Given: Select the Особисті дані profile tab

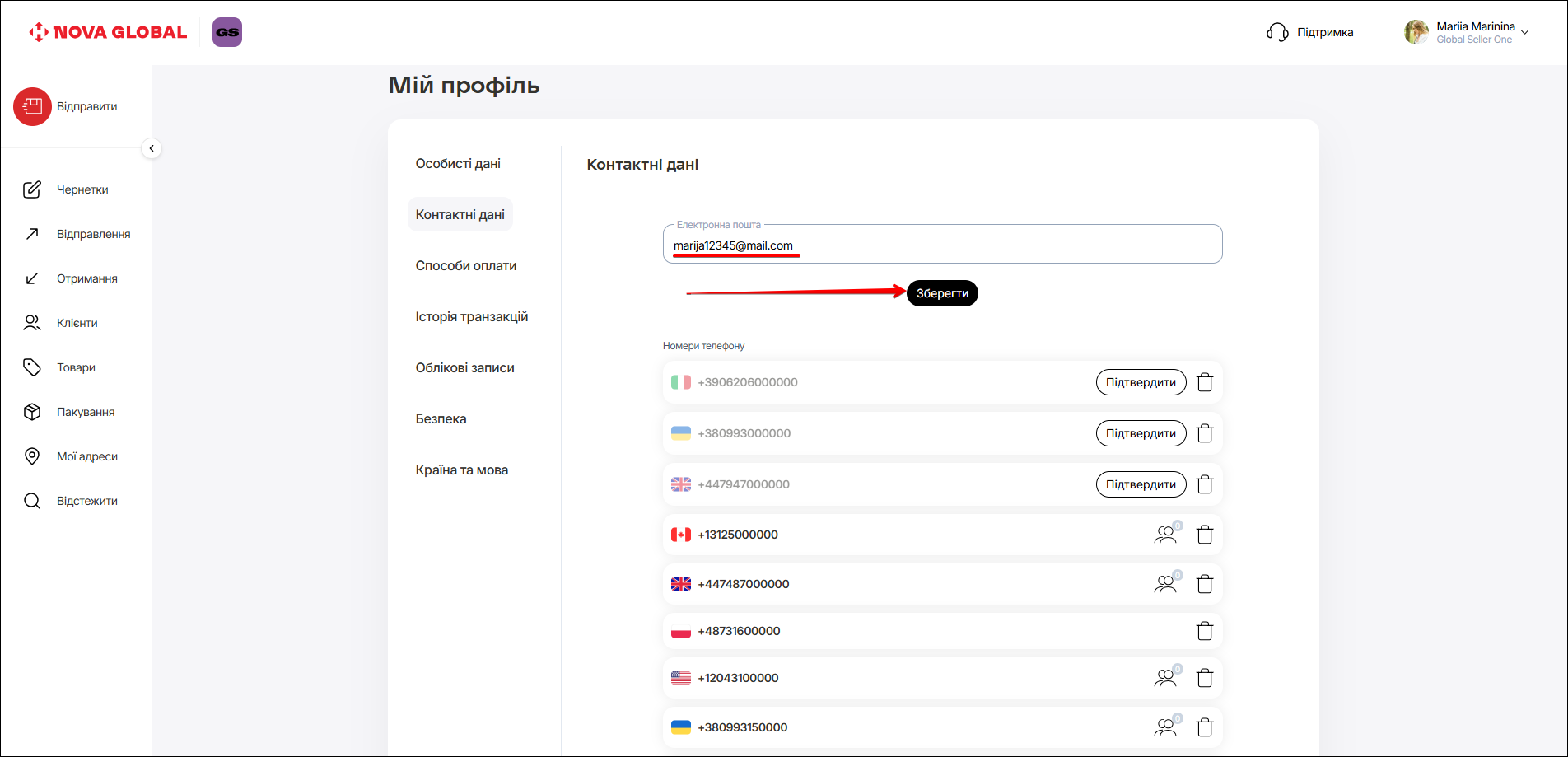Looking at the screenshot, I should tap(458, 163).
